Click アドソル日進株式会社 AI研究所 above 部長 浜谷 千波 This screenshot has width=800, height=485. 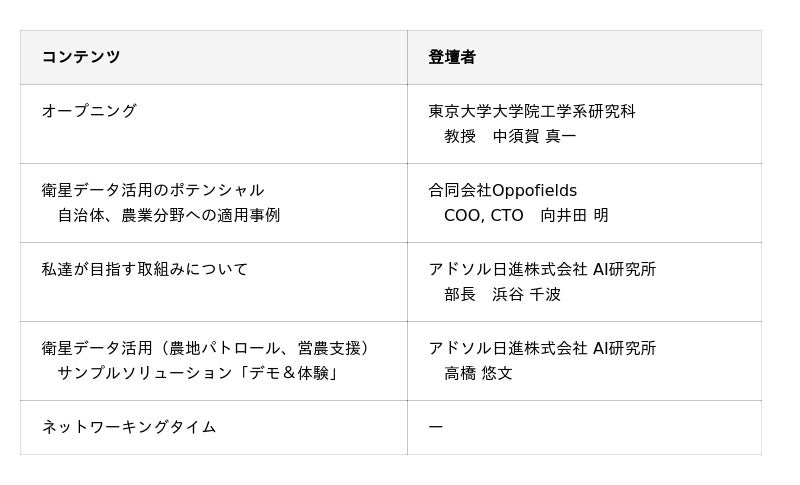[x=542, y=269]
